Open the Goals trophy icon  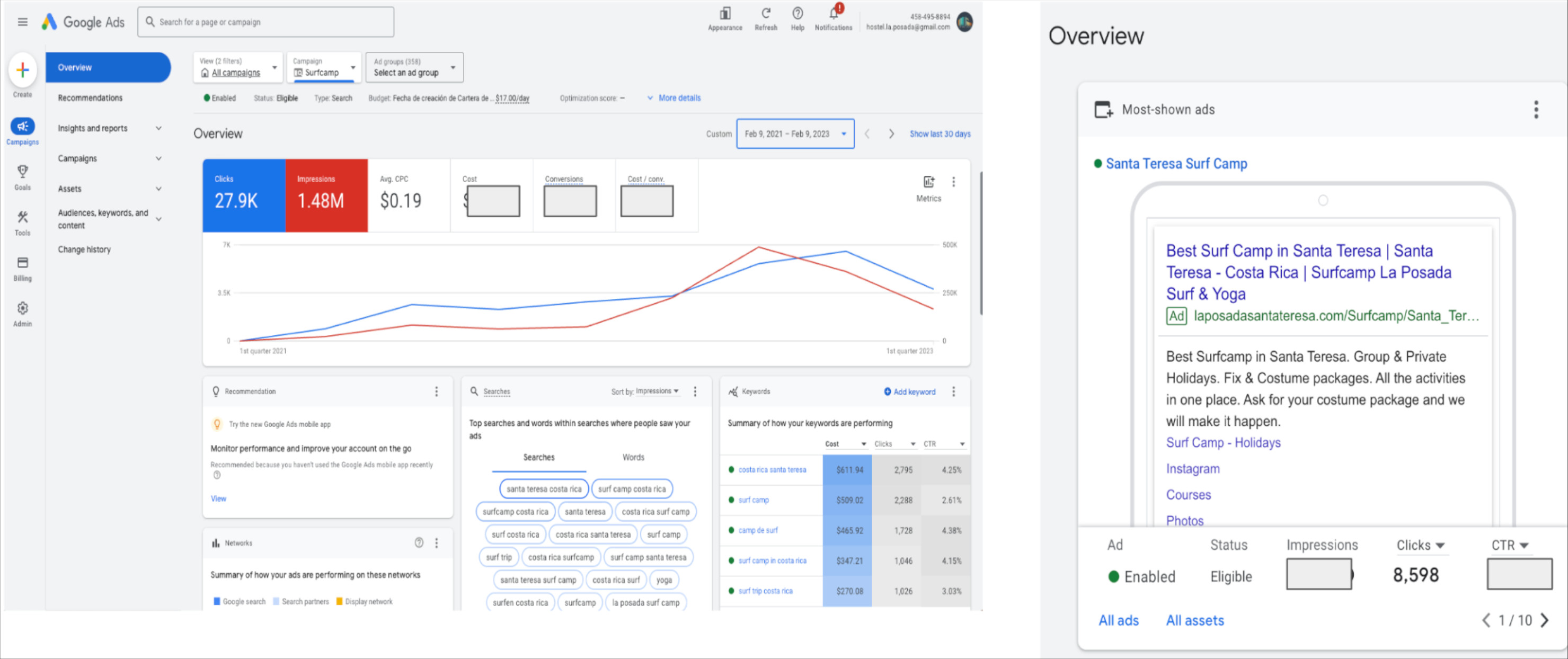(23, 172)
